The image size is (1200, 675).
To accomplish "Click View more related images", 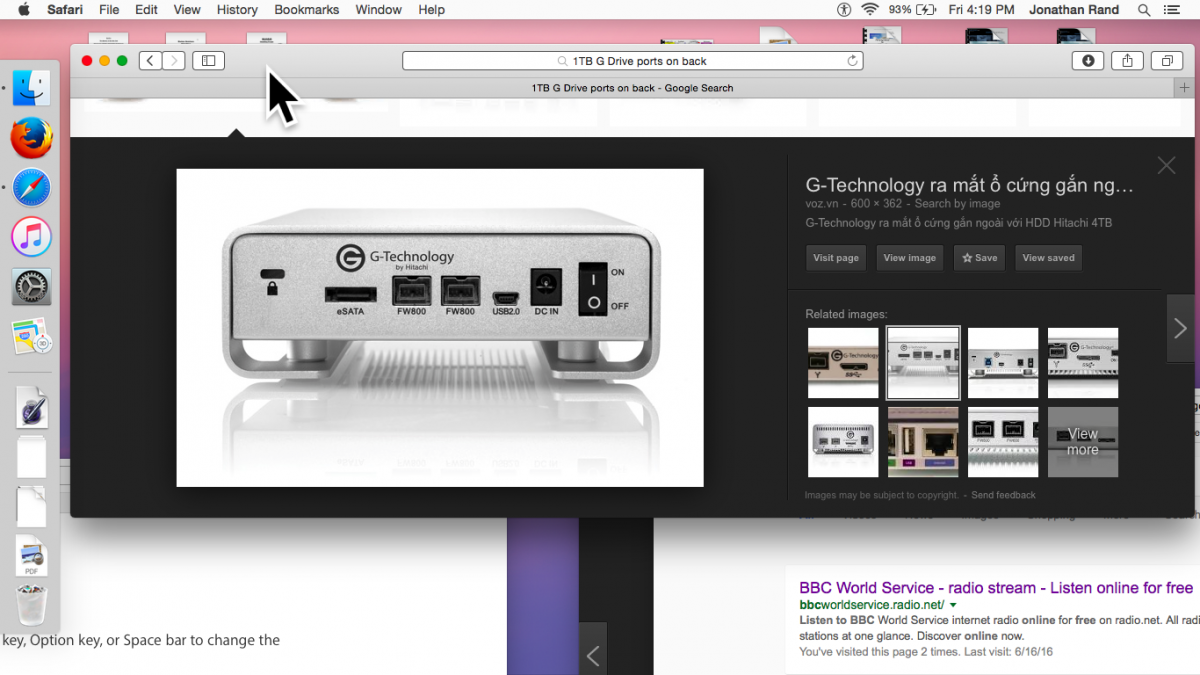I will pos(1083,442).
